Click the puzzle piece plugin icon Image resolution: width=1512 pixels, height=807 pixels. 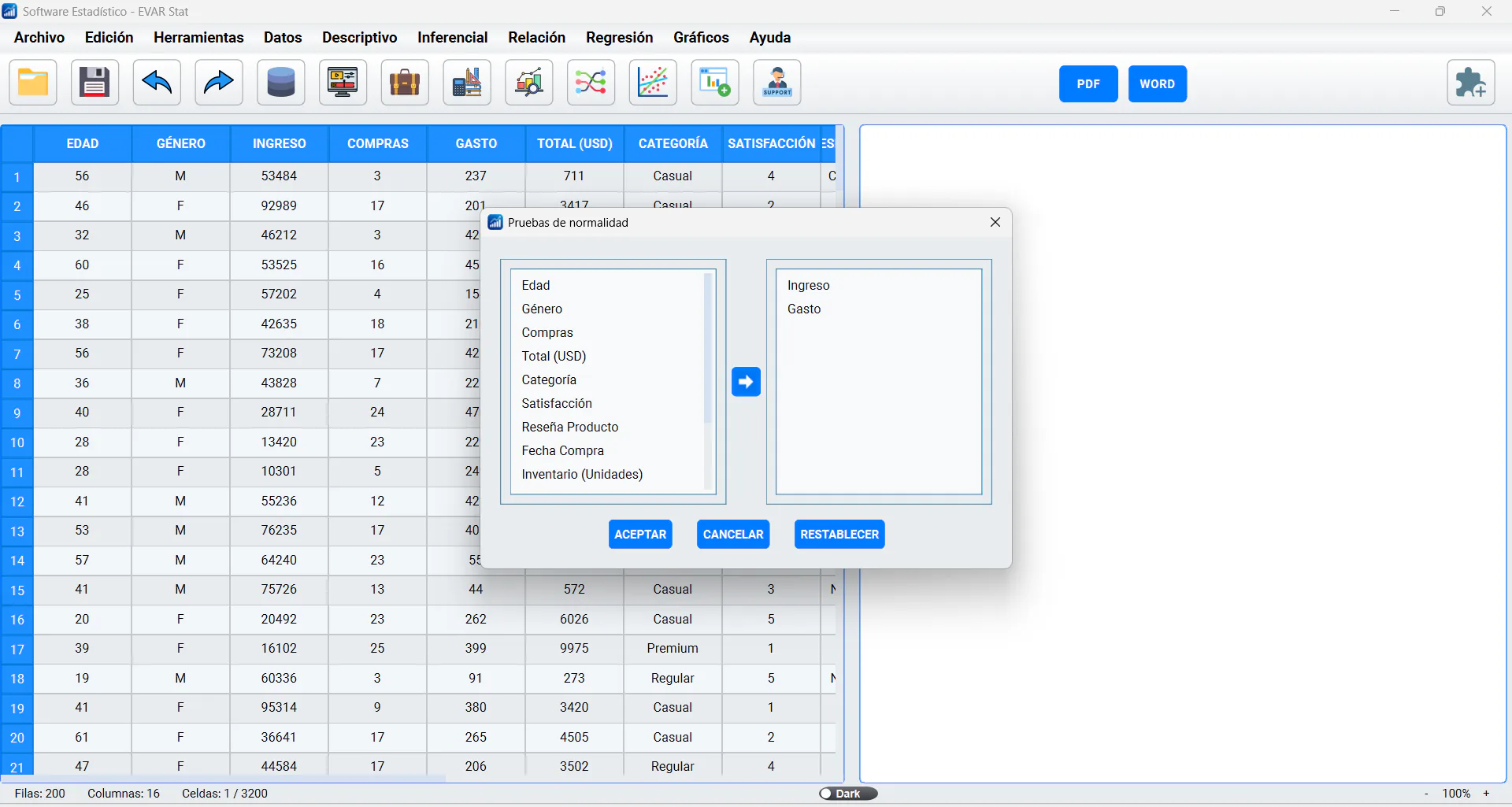(1470, 83)
